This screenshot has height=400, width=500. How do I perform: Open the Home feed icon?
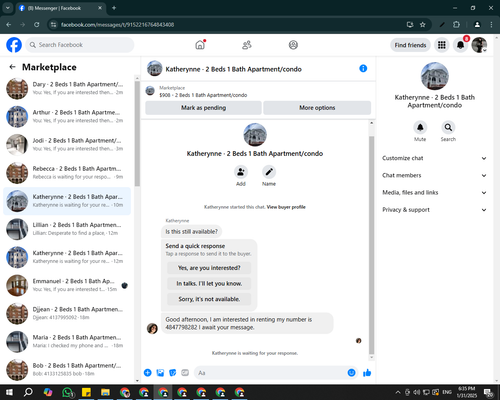(200, 45)
